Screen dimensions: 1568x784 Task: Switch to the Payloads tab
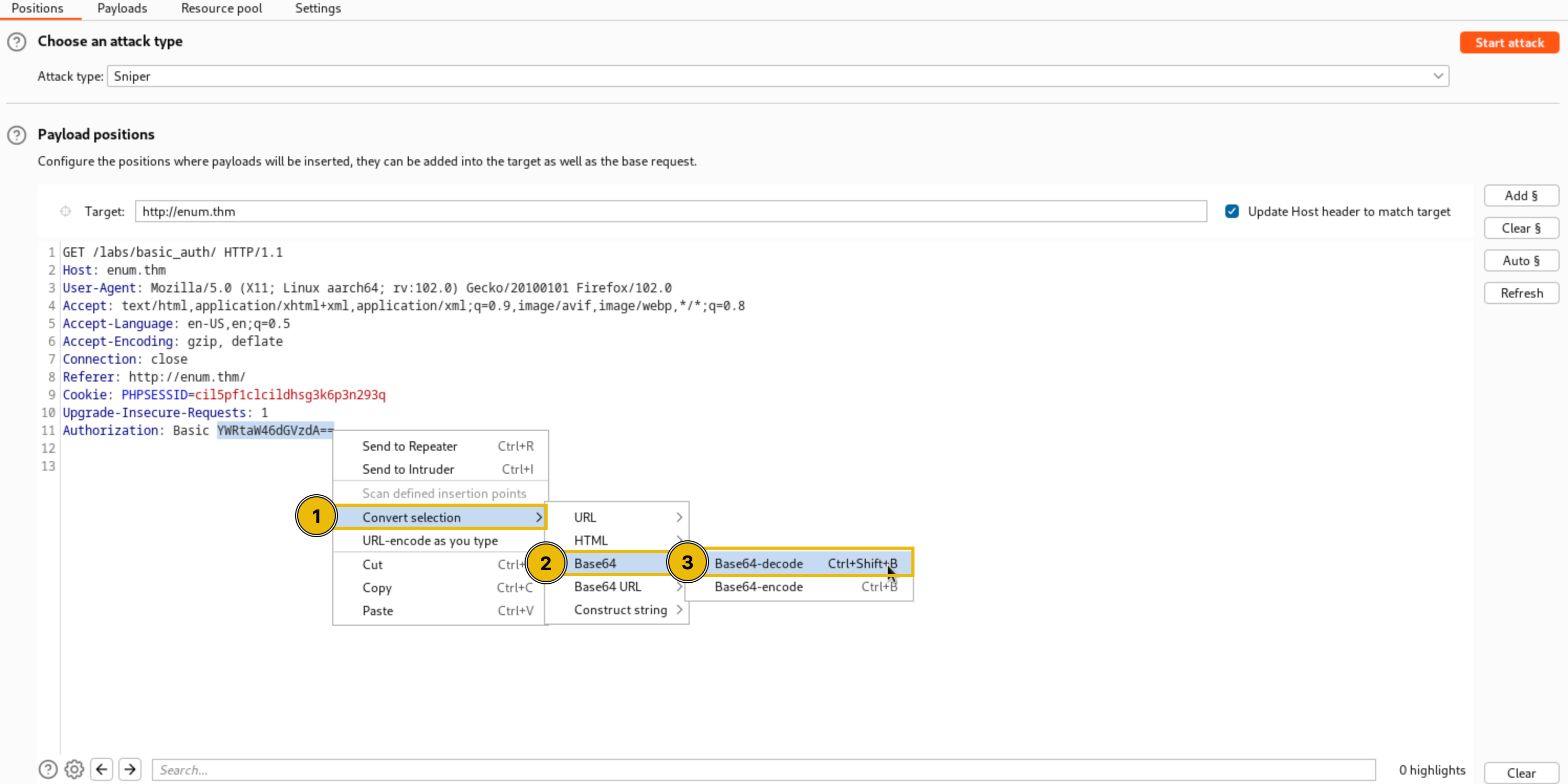click(x=122, y=8)
